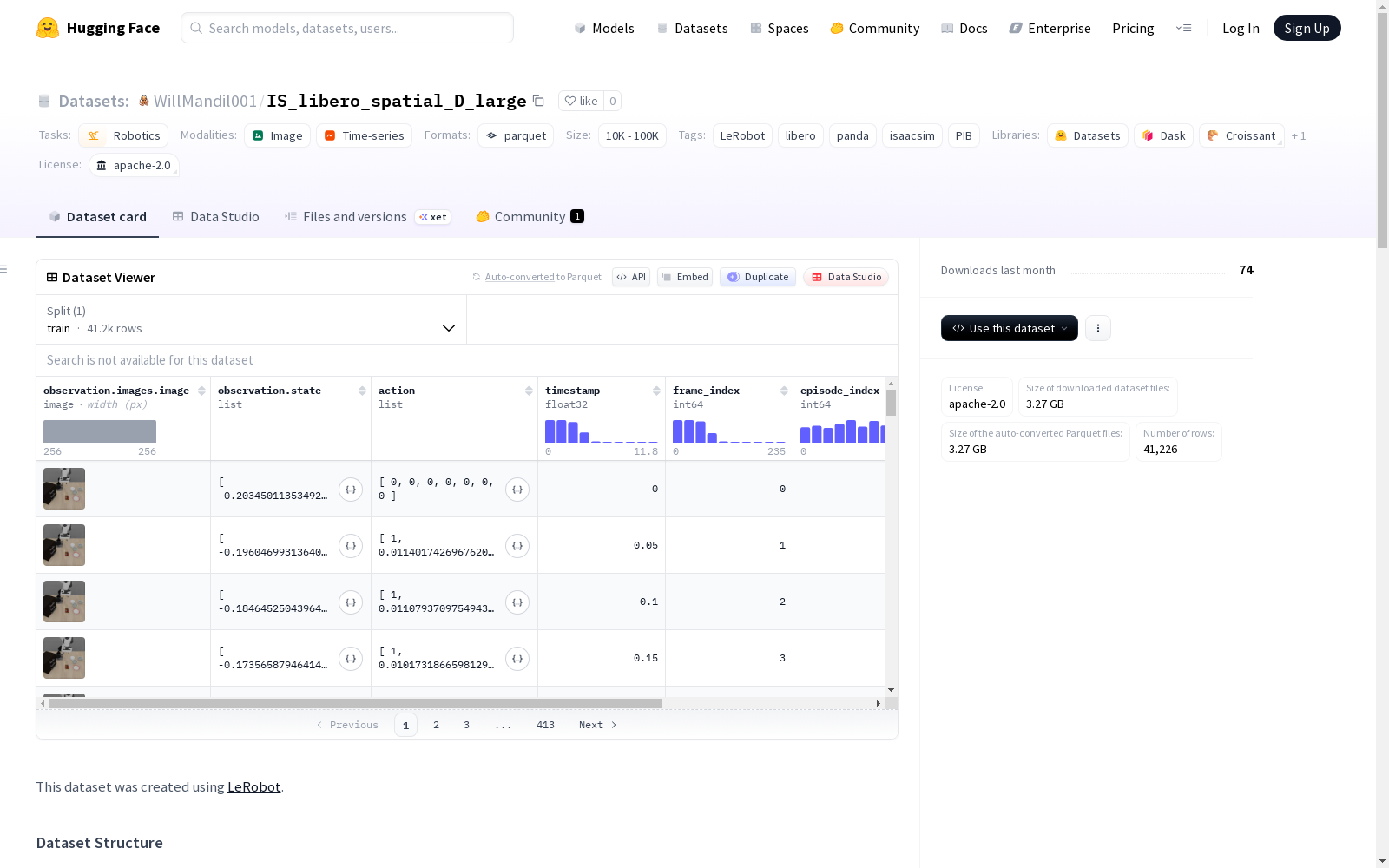Click the search models and datasets field
Viewport: 1389px width, 868px height.
pyautogui.click(x=347, y=28)
